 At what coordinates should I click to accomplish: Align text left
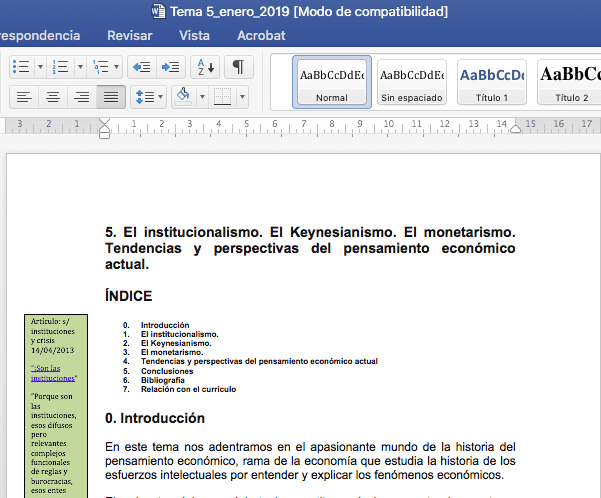pyautogui.click(x=24, y=97)
